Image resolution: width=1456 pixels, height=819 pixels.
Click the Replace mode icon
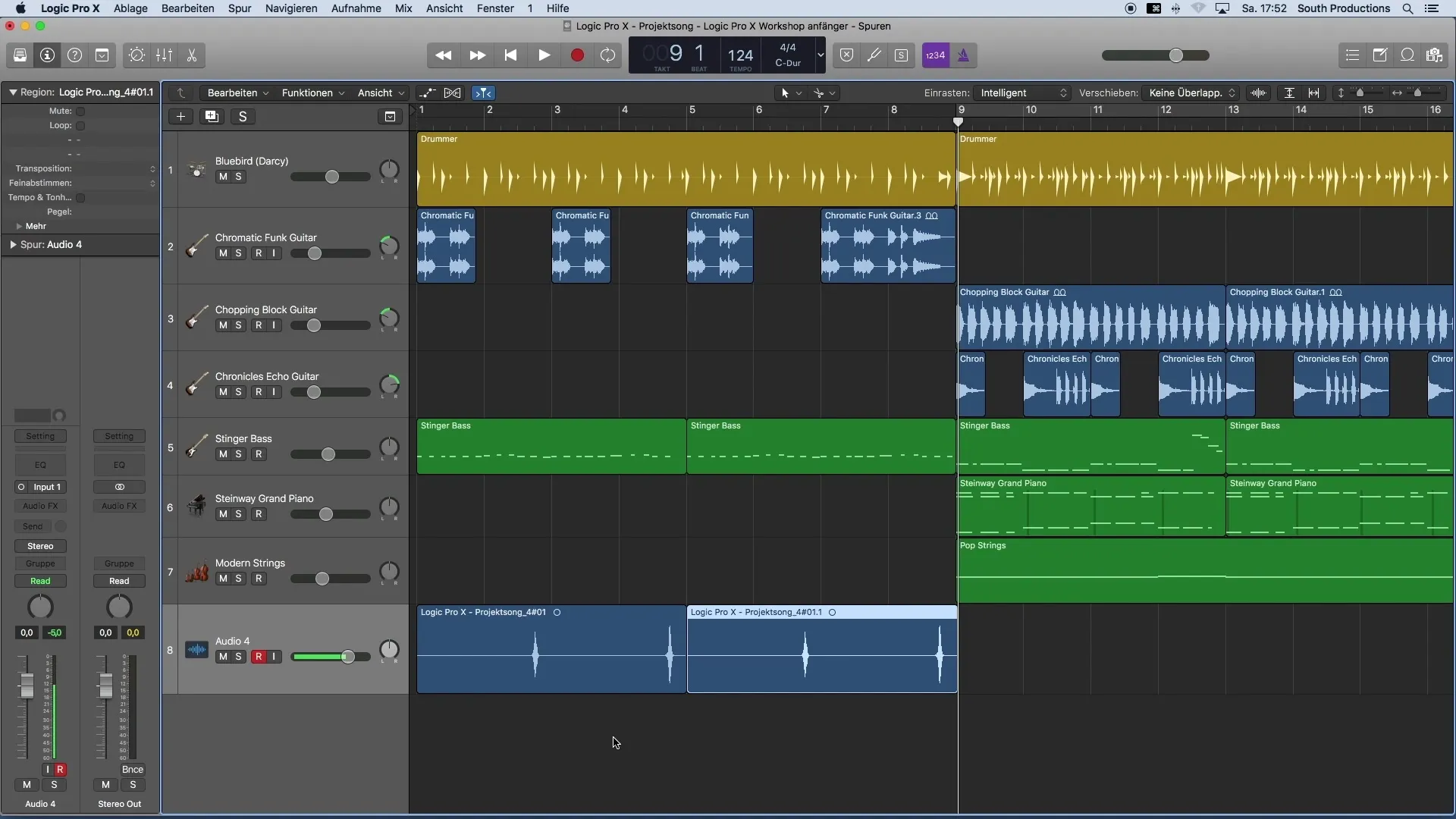(x=847, y=55)
